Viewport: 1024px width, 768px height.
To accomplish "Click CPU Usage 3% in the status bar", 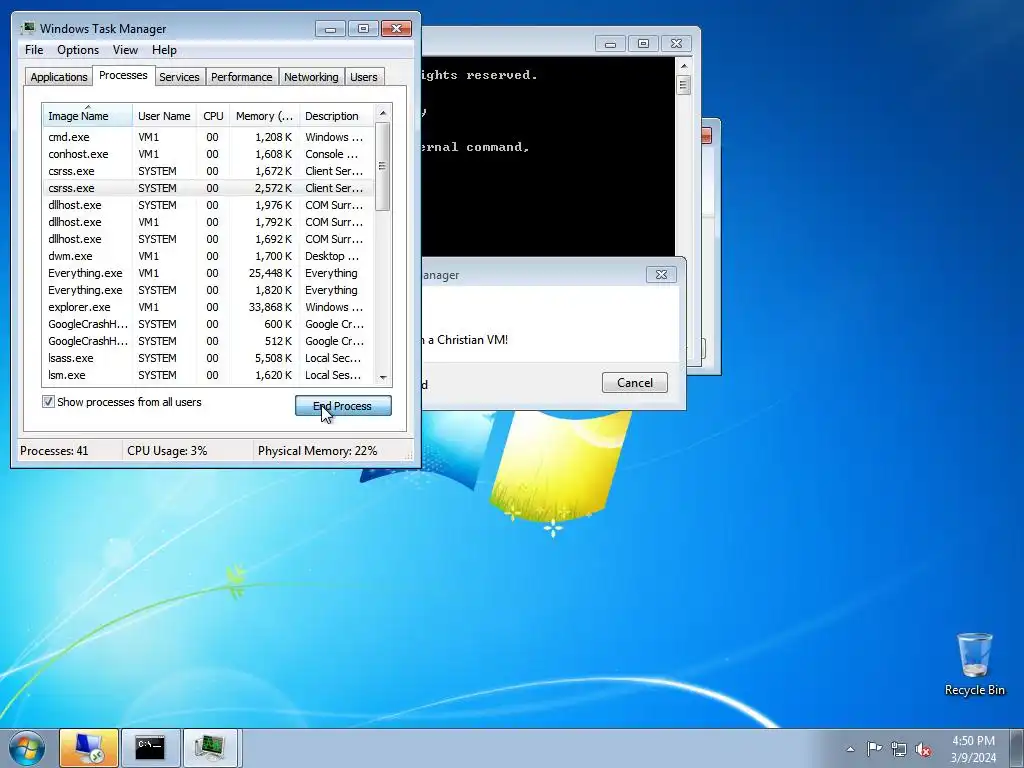I will point(167,451).
